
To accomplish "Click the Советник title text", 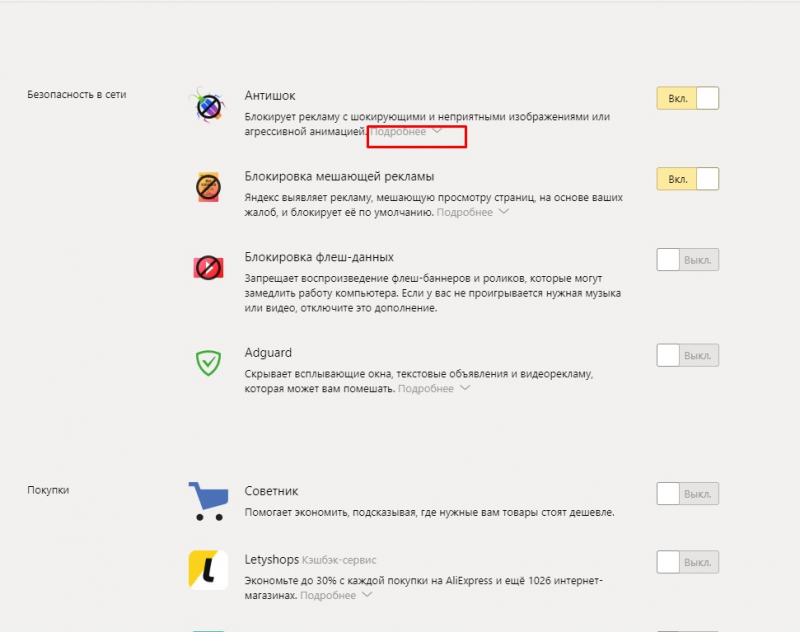I will pos(271,491).
